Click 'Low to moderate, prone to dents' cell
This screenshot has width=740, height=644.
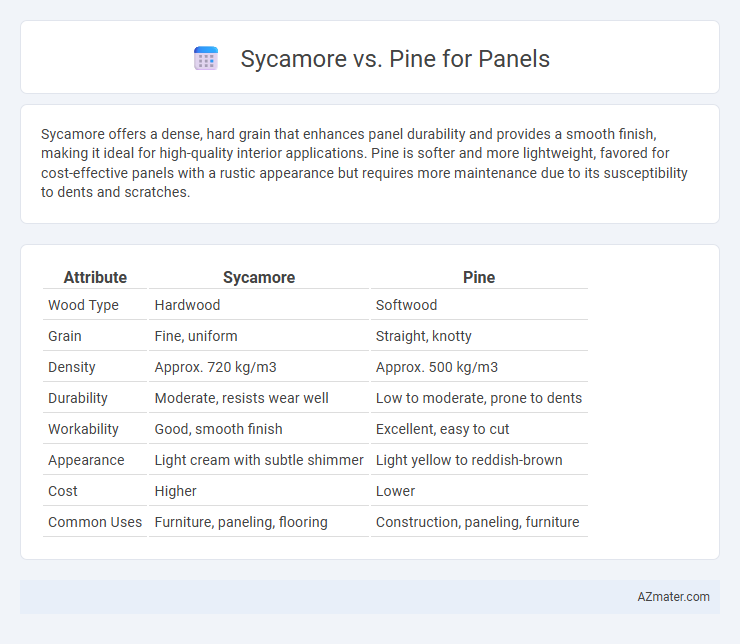[479, 398]
